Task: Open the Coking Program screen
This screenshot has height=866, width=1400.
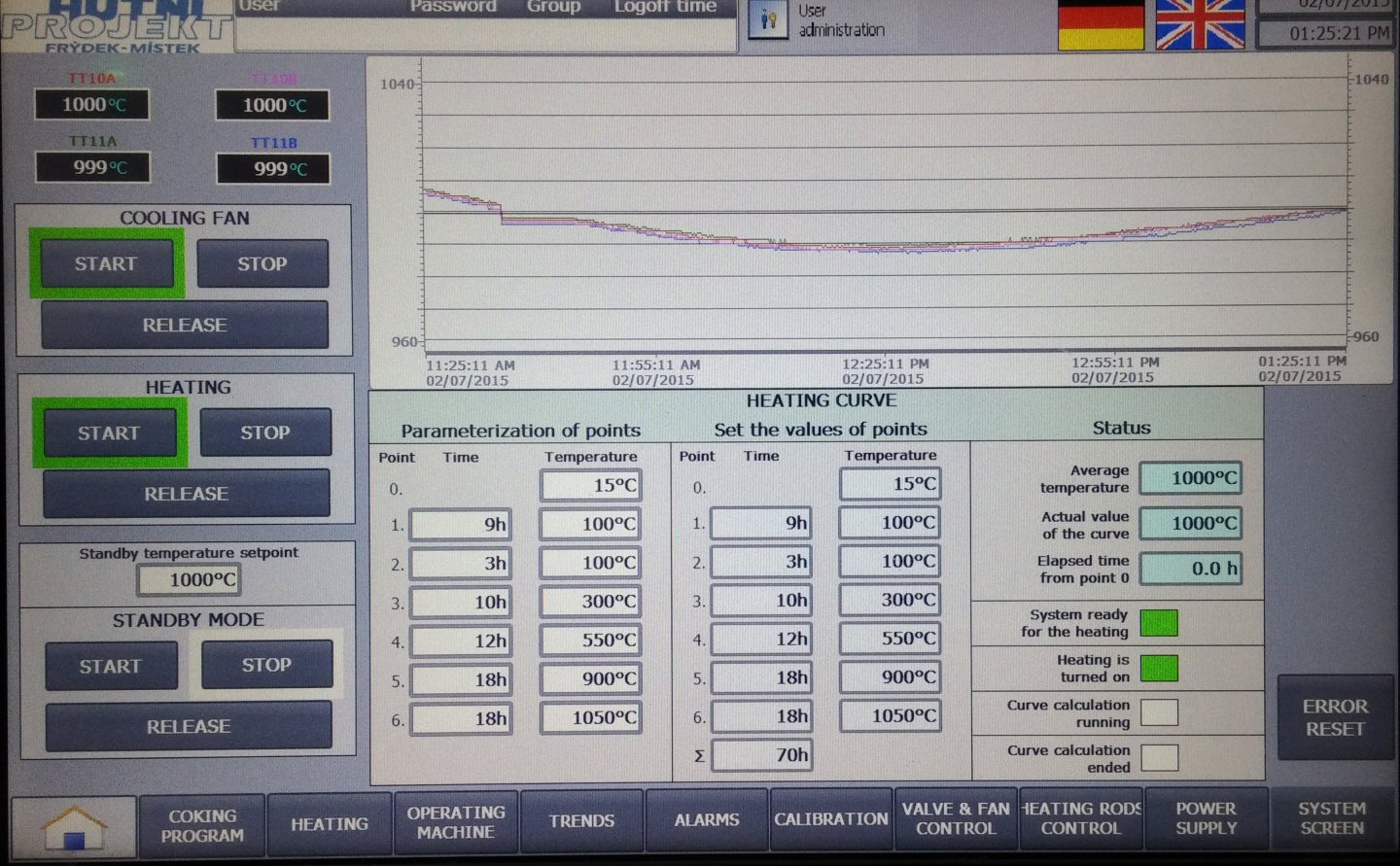Action: pyautogui.click(x=202, y=825)
